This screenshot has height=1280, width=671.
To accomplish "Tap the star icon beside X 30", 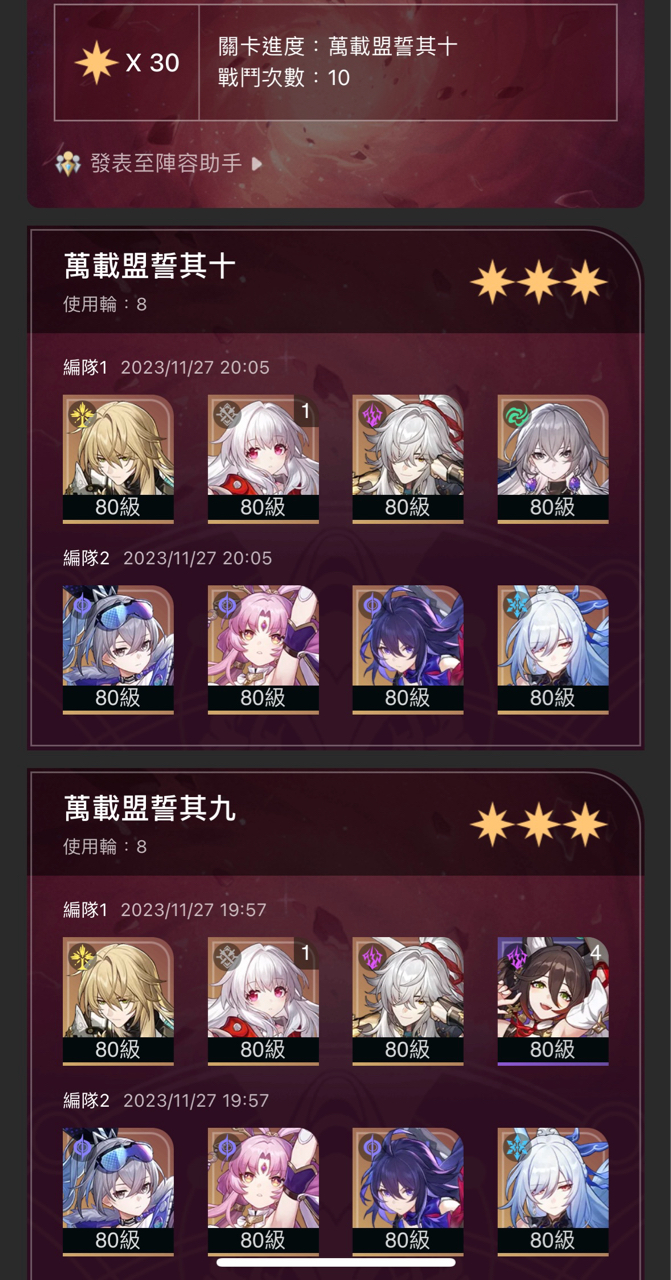I will 96,63.
